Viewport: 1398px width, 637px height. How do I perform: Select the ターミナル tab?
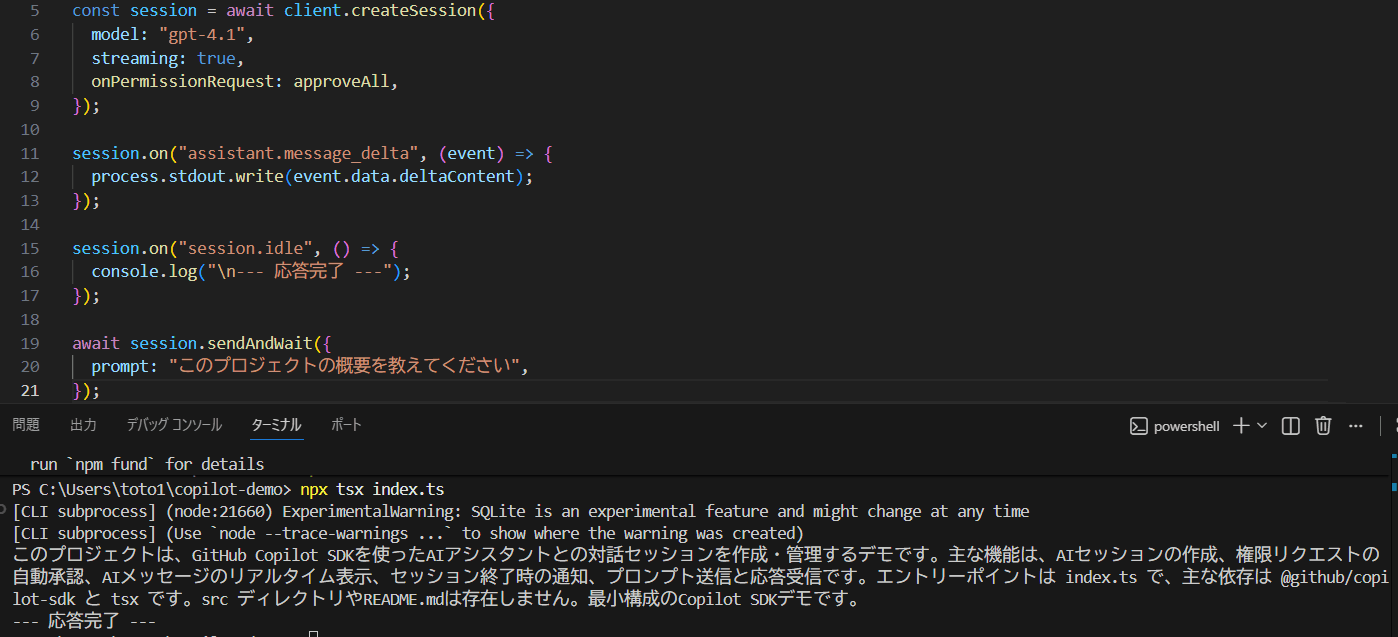[x=276, y=425]
